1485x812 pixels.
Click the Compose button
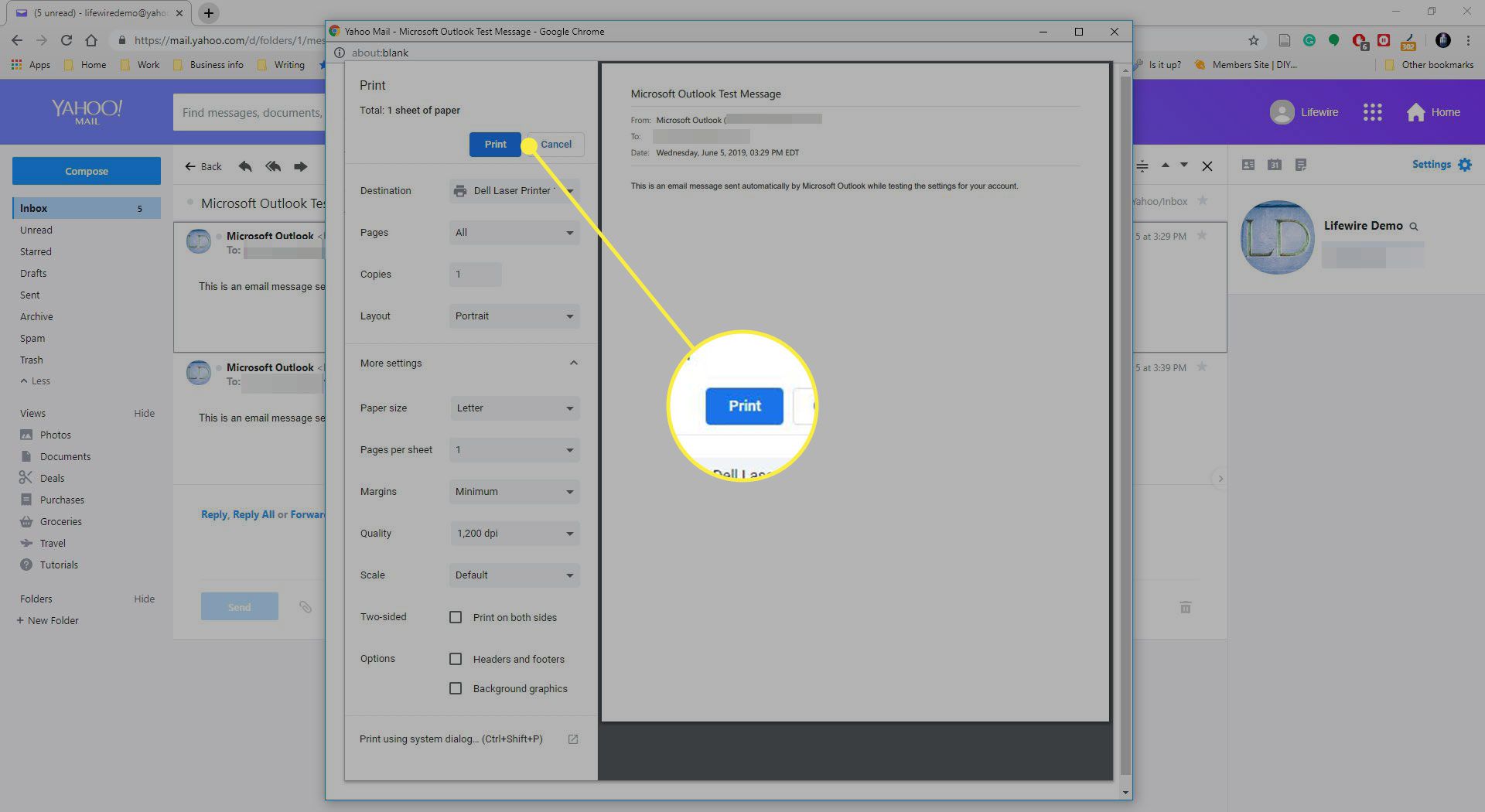[87, 171]
